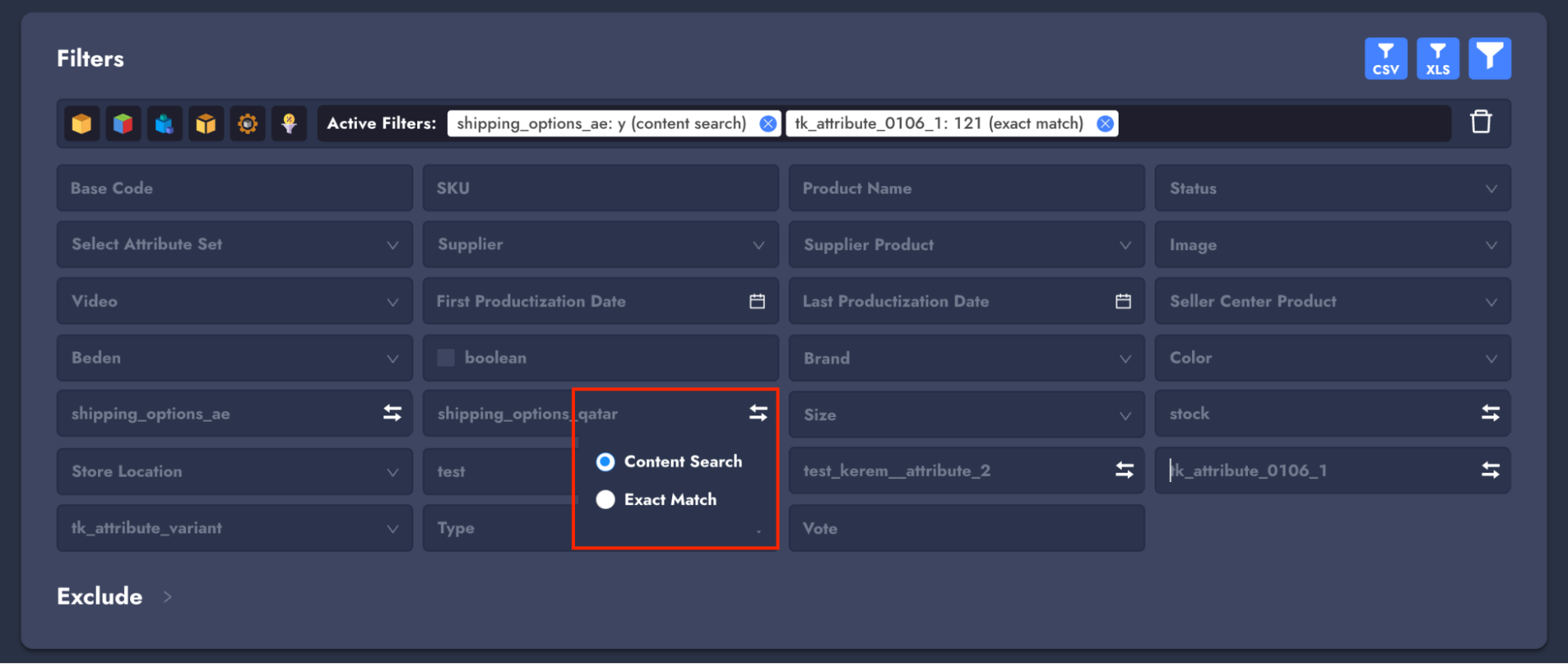Open First Productization Date calendar picker
The height and width of the screenshot is (664, 1568).
click(756, 302)
